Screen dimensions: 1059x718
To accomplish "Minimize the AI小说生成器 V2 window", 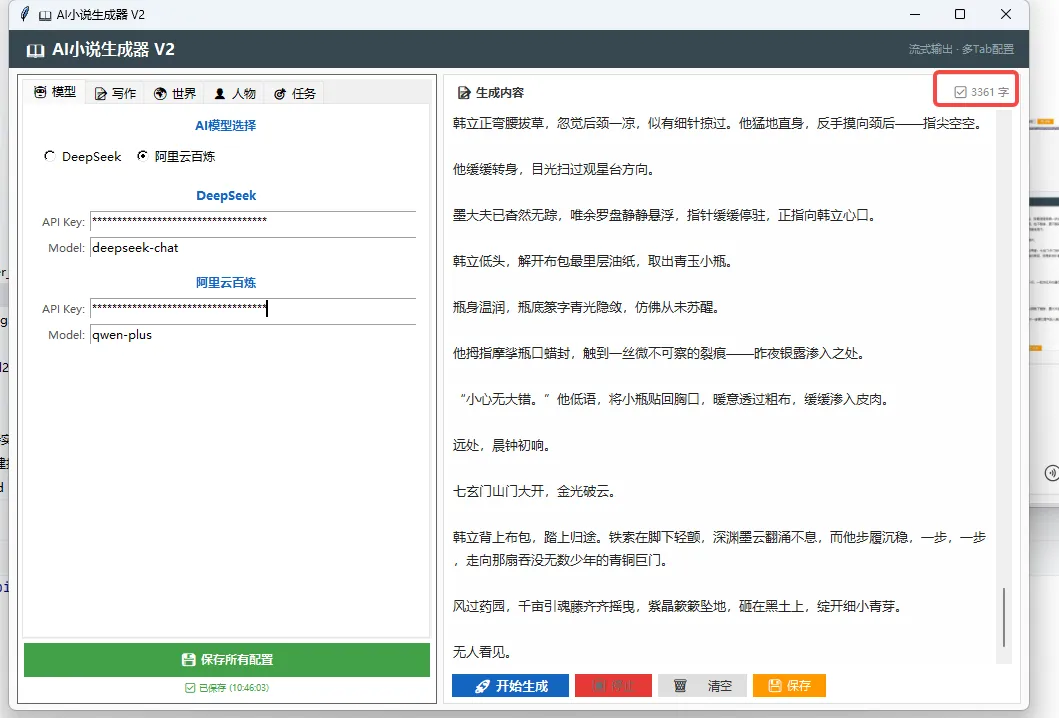I will [915, 14].
